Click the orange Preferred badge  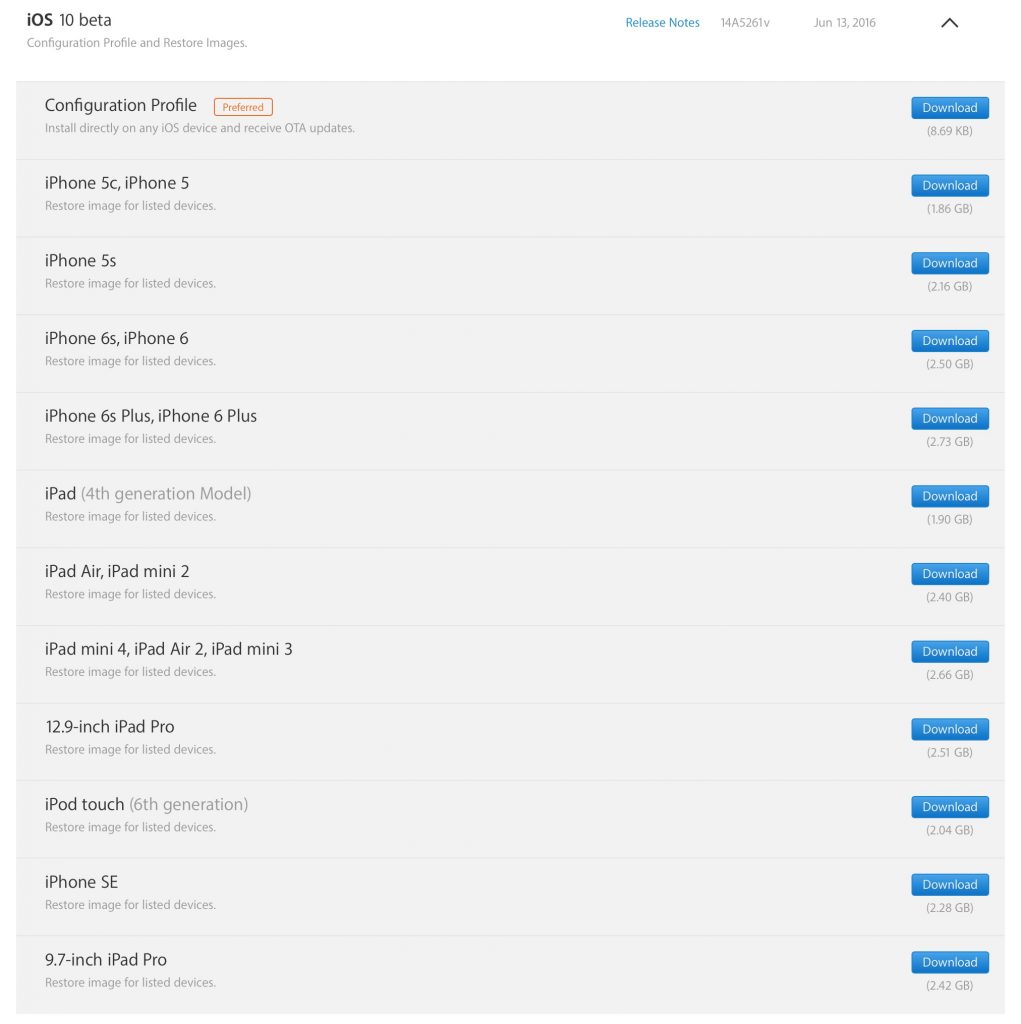pos(243,107)
